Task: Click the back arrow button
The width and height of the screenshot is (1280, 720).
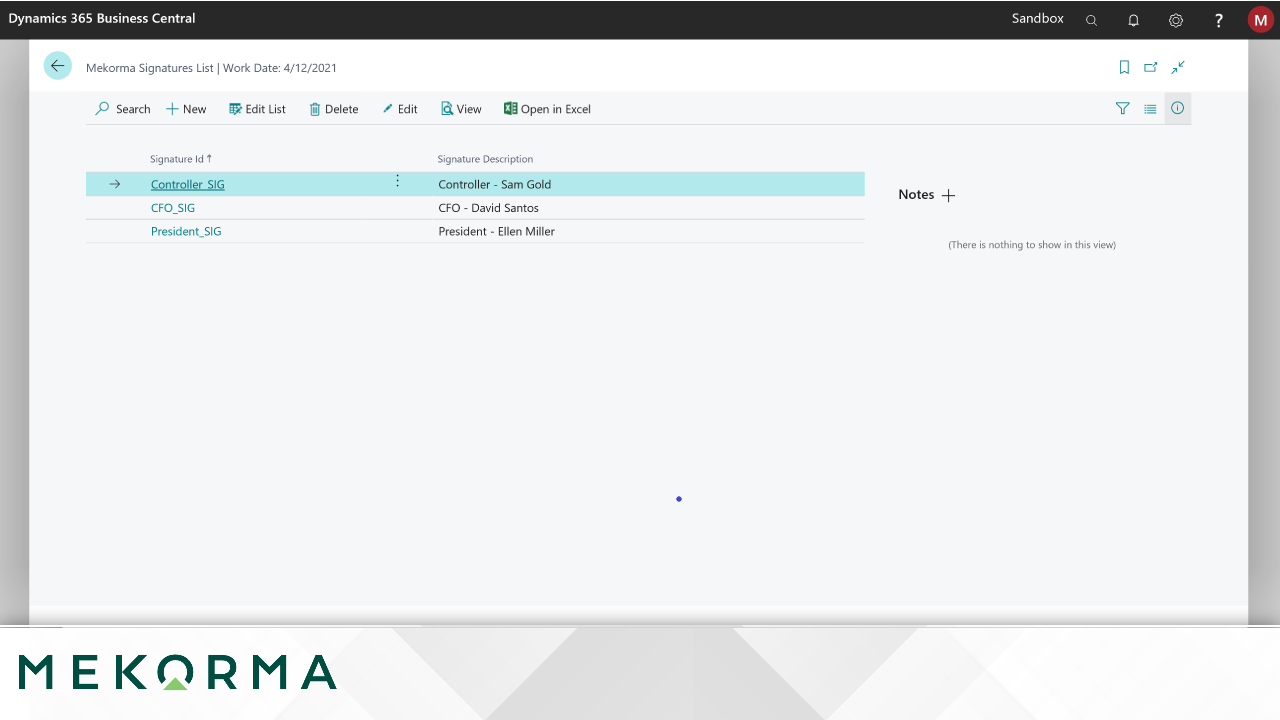Action: pyautogui.click(x=57, y=66)
